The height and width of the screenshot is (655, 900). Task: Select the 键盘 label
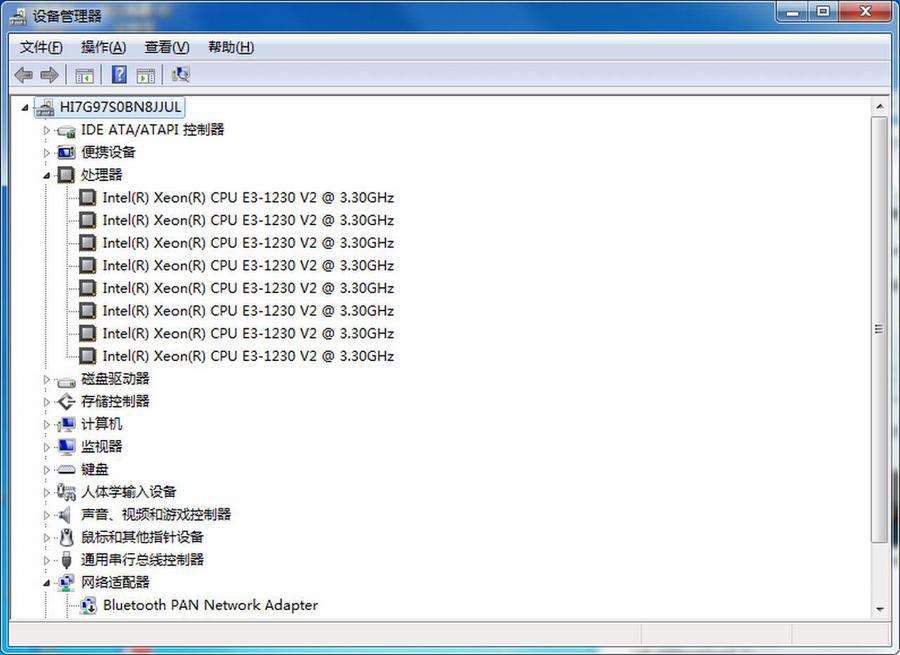[95, 470]
